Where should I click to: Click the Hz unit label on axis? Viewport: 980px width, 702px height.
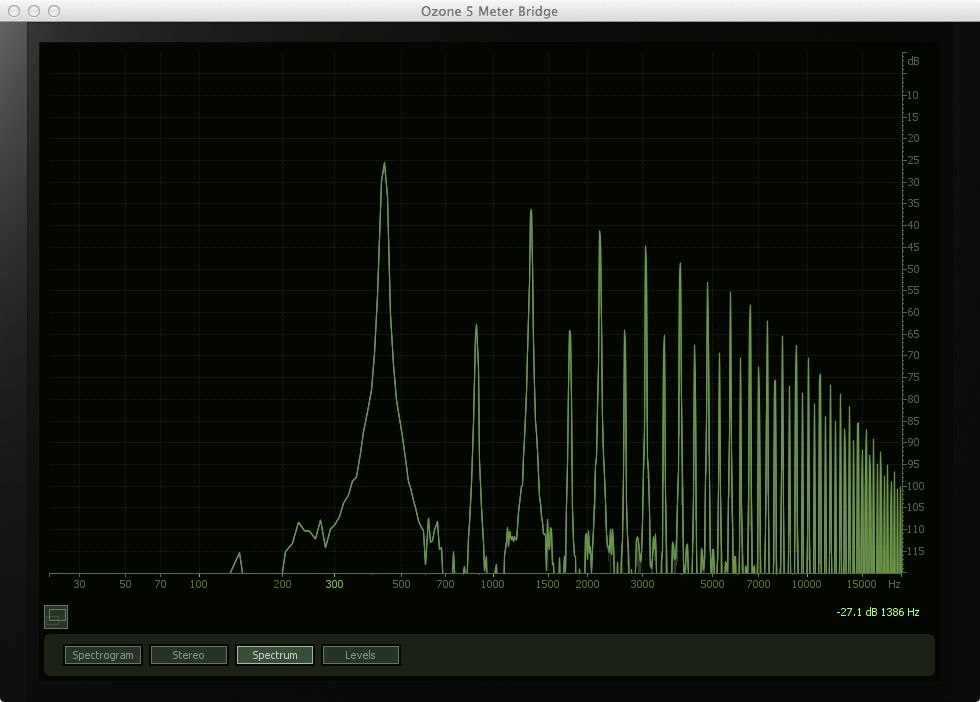coord(894,584)
